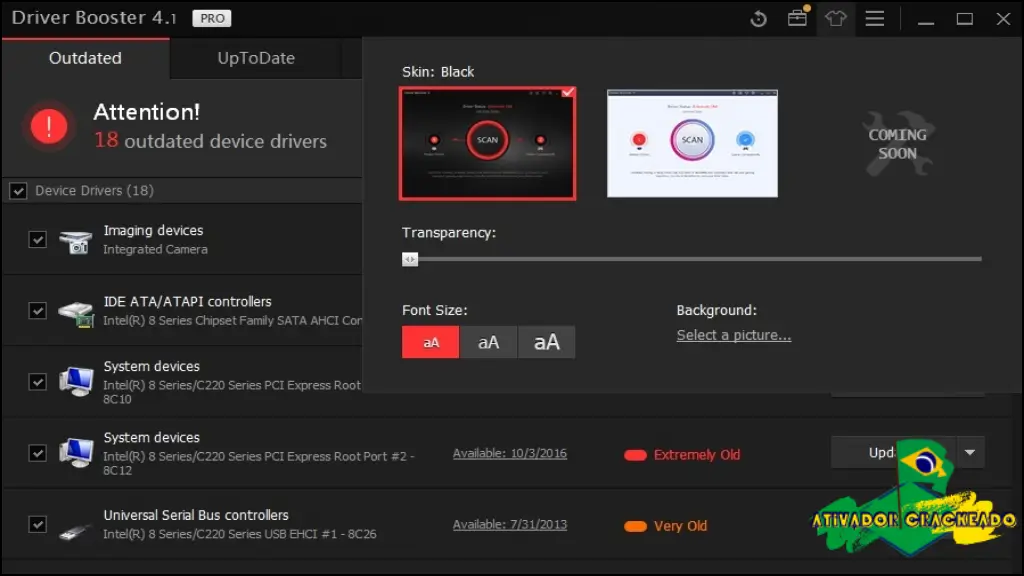Uncheck the Imaging devices checkbox
1024x576 pixels.
click(38, 239)
